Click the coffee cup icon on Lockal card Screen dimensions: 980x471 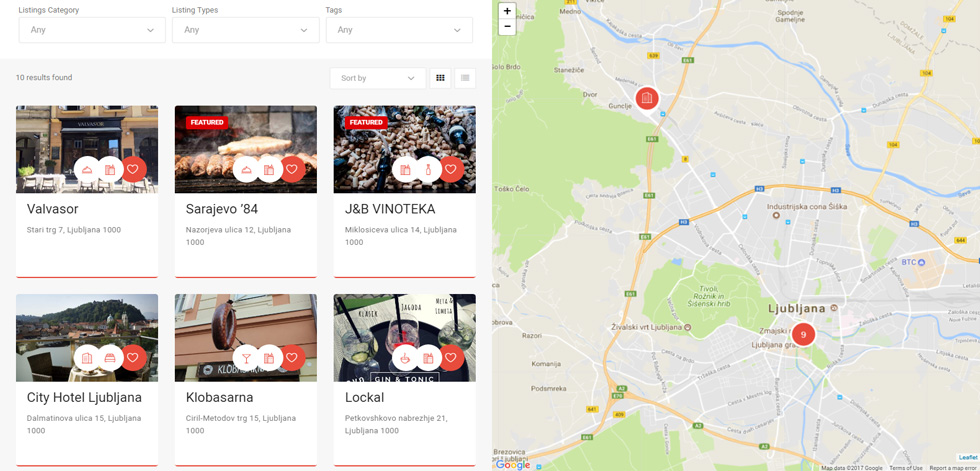[404, 358]
